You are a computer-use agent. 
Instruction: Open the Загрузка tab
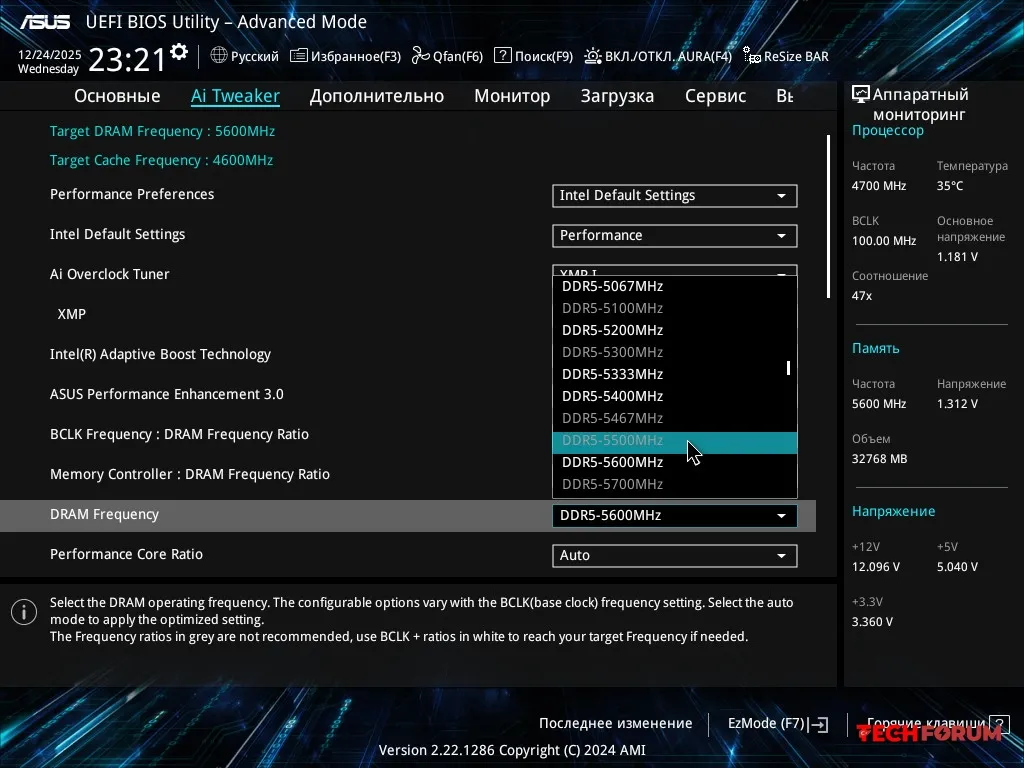pos(617,96)
